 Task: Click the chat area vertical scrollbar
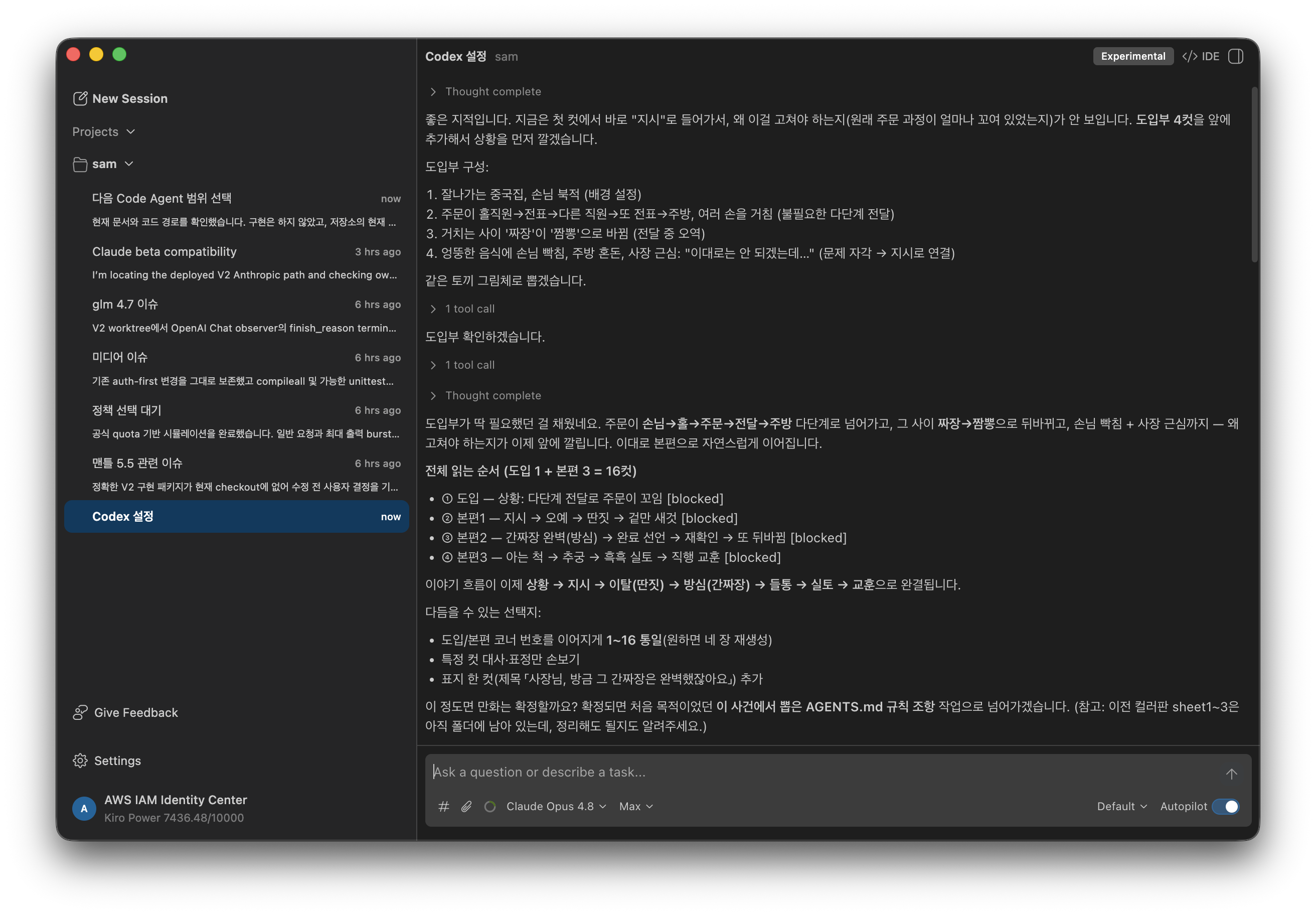pyautogui.click(x=1254, y=175)
